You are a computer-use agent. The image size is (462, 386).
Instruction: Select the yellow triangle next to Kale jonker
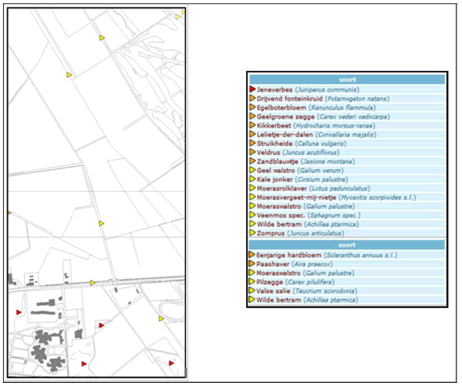click(252, 179)
